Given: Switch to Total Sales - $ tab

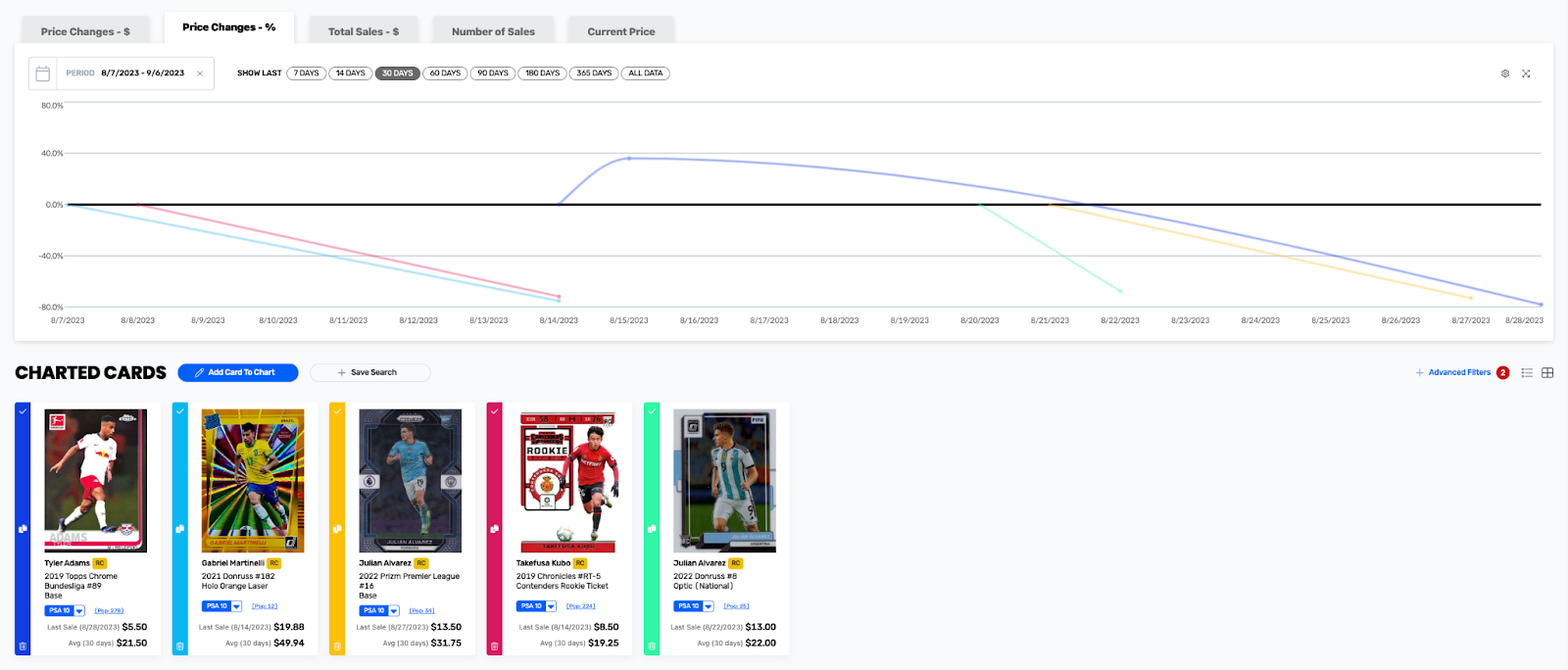Looking at the screenshot, I should [364, 31].
